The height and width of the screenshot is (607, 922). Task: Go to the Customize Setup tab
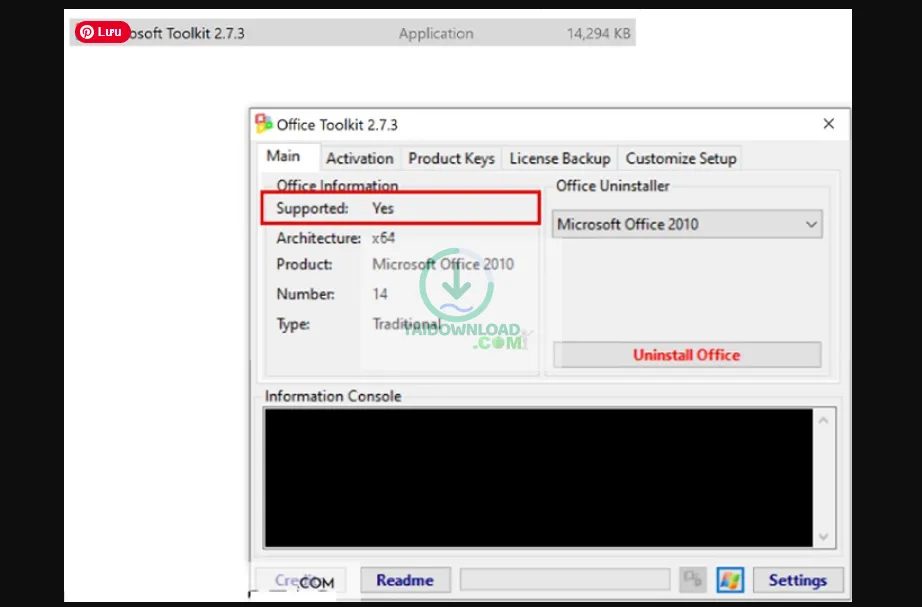(x=680, y=158)
